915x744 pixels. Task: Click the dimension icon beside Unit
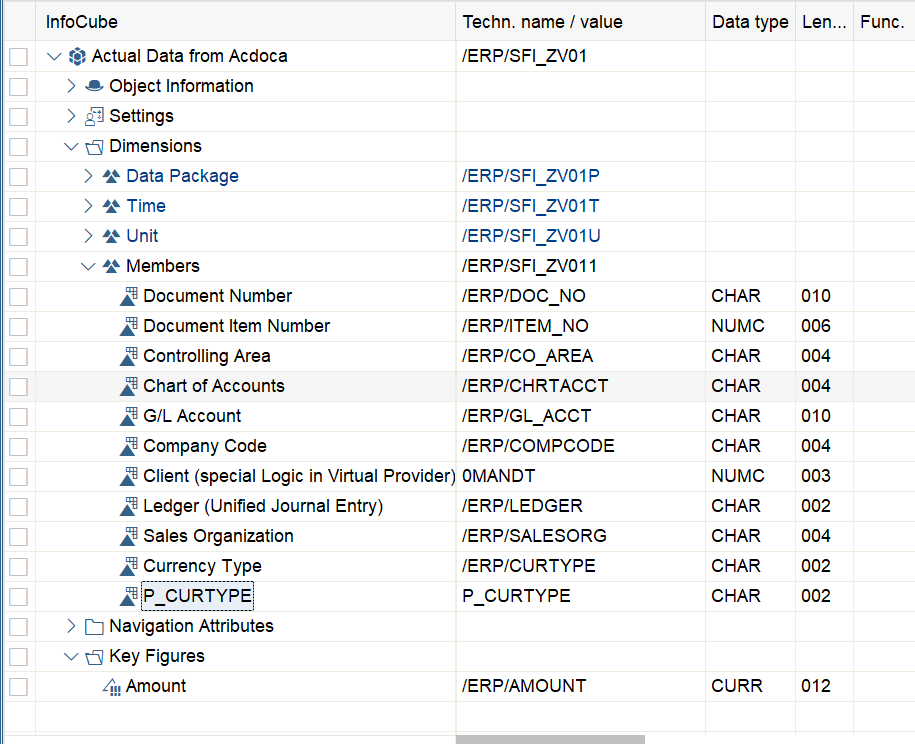111,236
